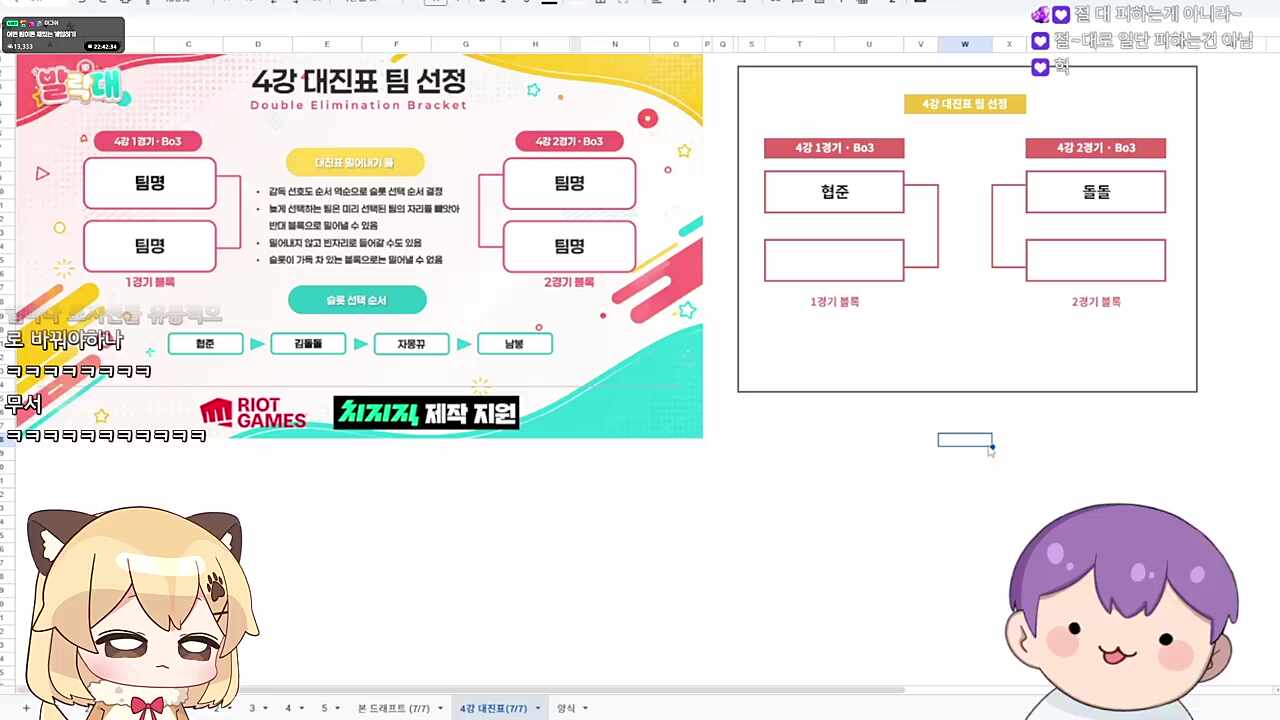
Task: Select column T header
Action: pos(799,44)
